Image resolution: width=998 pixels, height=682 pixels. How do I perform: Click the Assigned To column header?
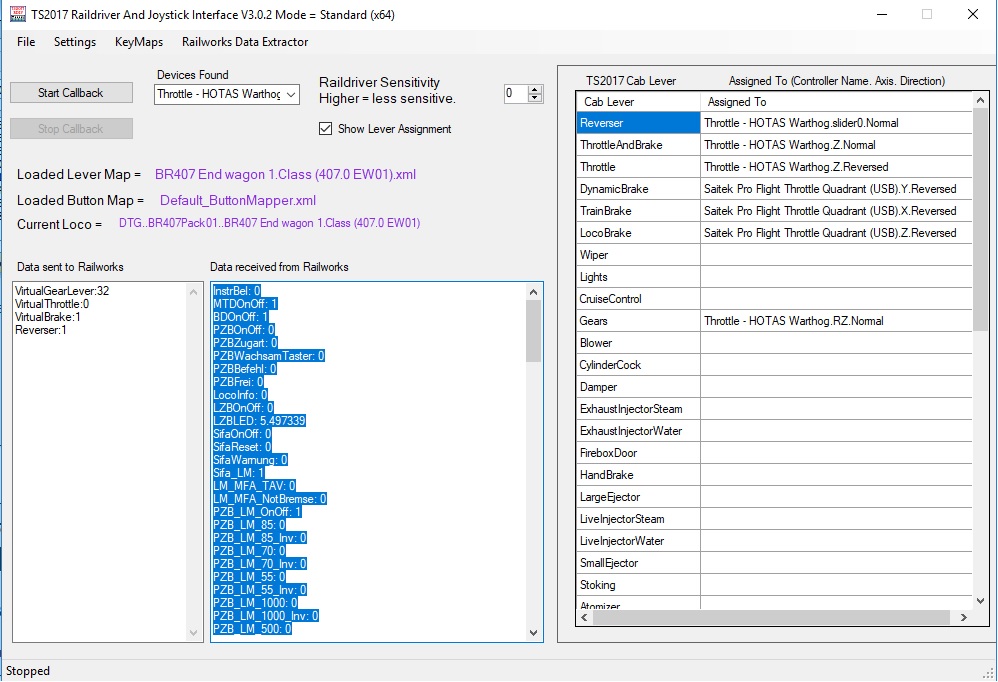tap(836, 102)
